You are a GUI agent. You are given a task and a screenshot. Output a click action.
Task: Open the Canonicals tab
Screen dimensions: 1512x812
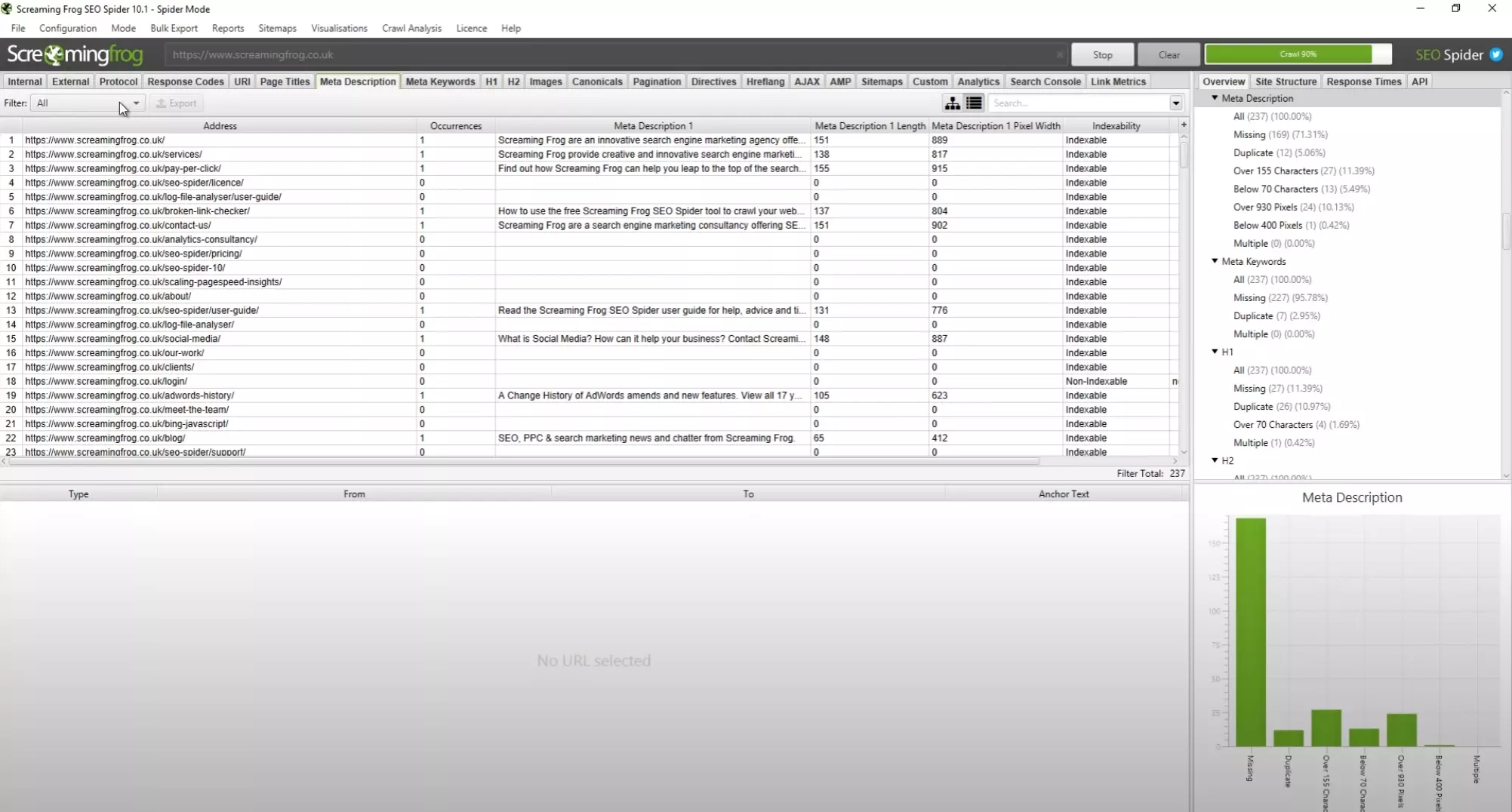(x=597, y=82)
